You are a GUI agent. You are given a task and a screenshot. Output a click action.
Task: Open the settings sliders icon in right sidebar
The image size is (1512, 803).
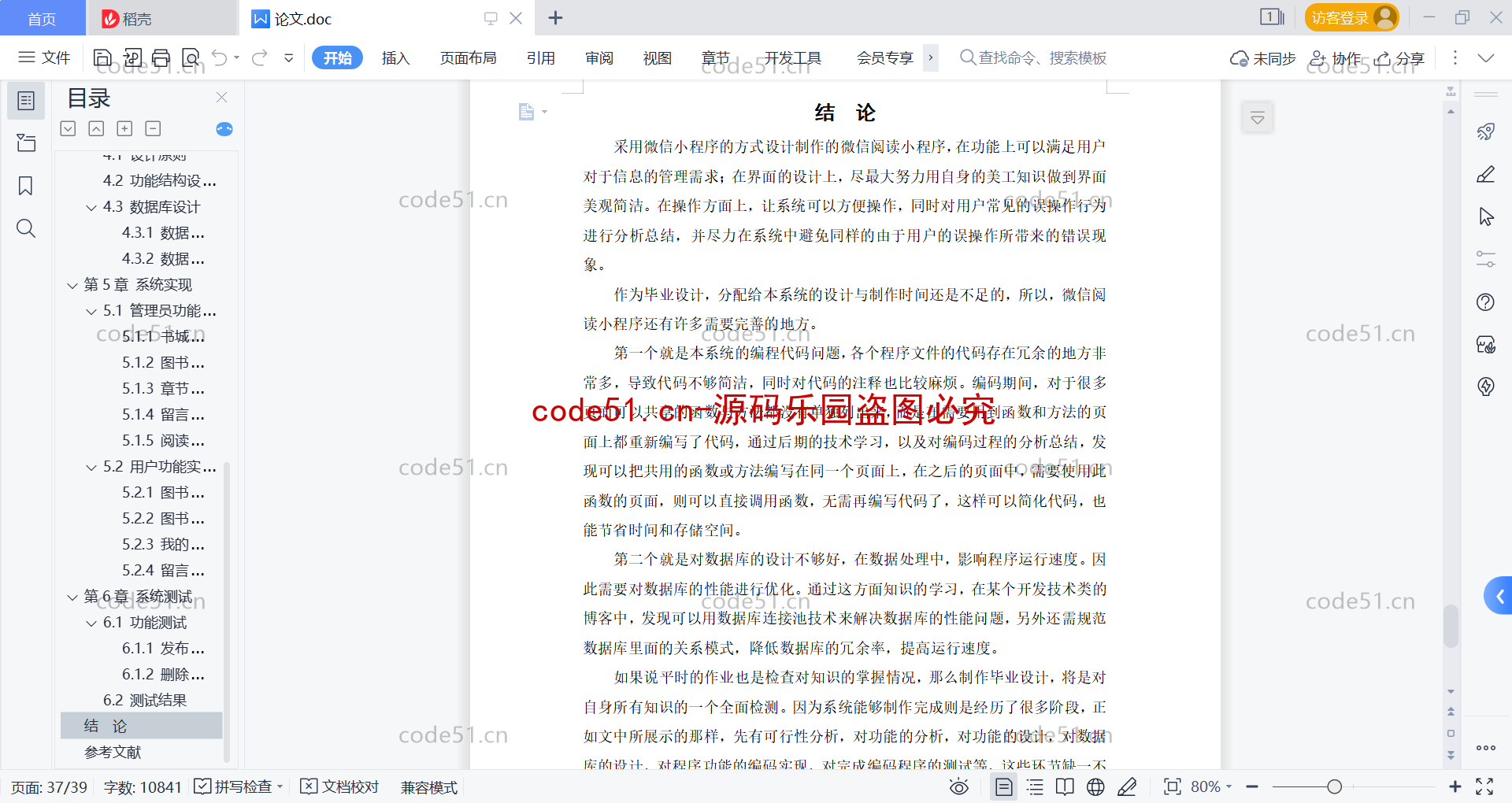pos(1485,259)
